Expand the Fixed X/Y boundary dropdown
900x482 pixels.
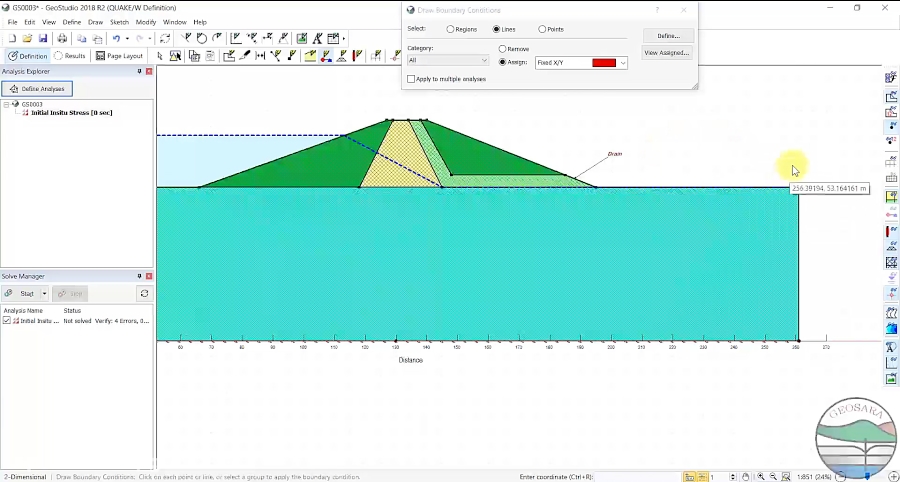pyautogui.click(x=623, y=63)
